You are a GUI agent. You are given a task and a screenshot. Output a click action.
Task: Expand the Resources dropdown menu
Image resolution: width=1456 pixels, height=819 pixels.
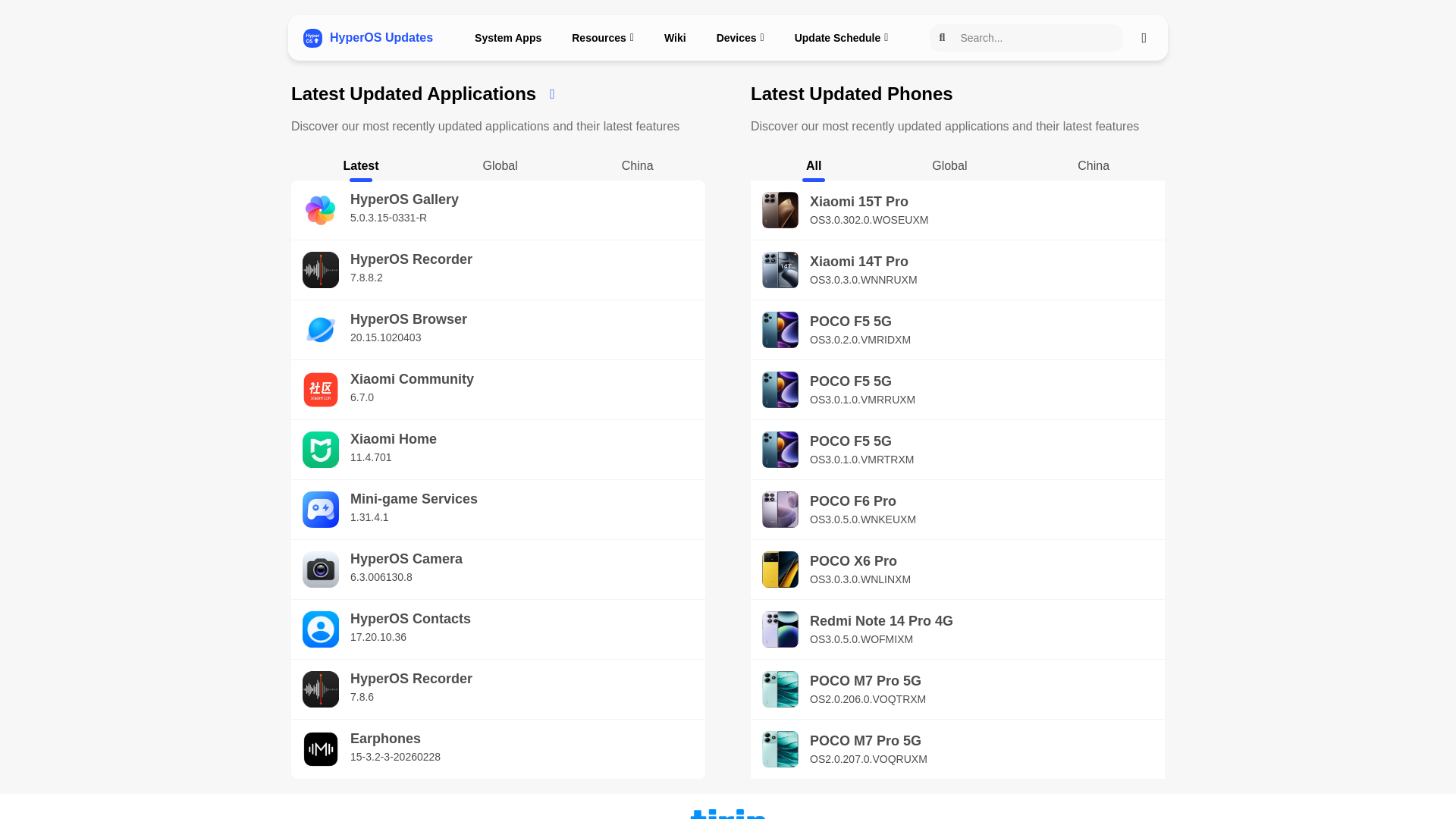tap(602, 38)
